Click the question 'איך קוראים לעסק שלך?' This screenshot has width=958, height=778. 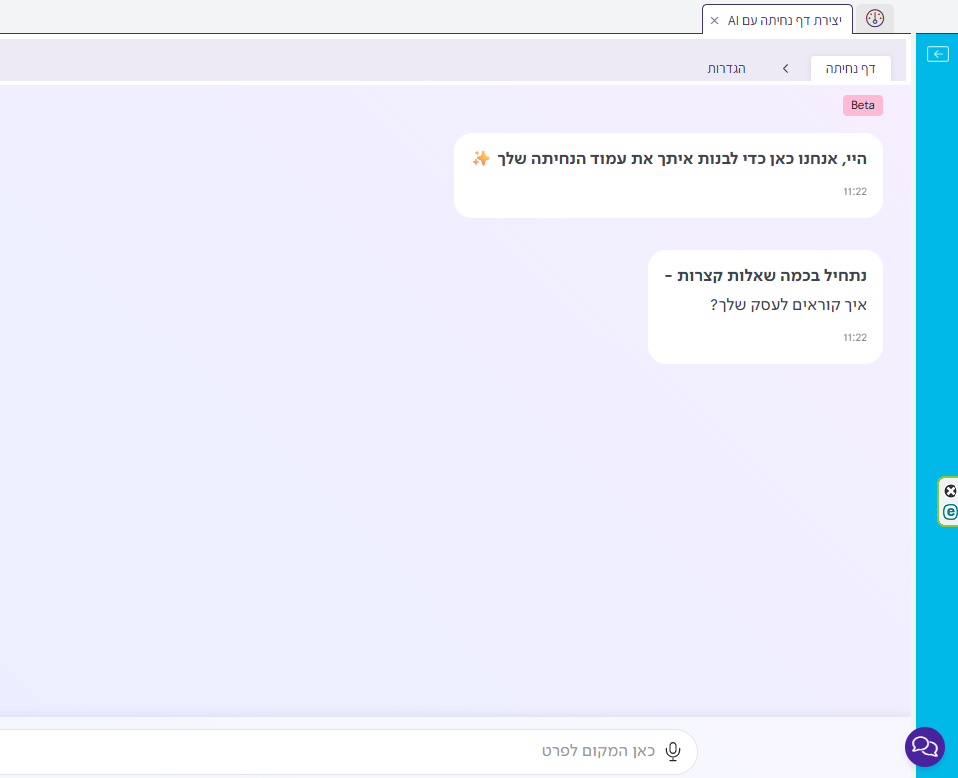point(788,304)
